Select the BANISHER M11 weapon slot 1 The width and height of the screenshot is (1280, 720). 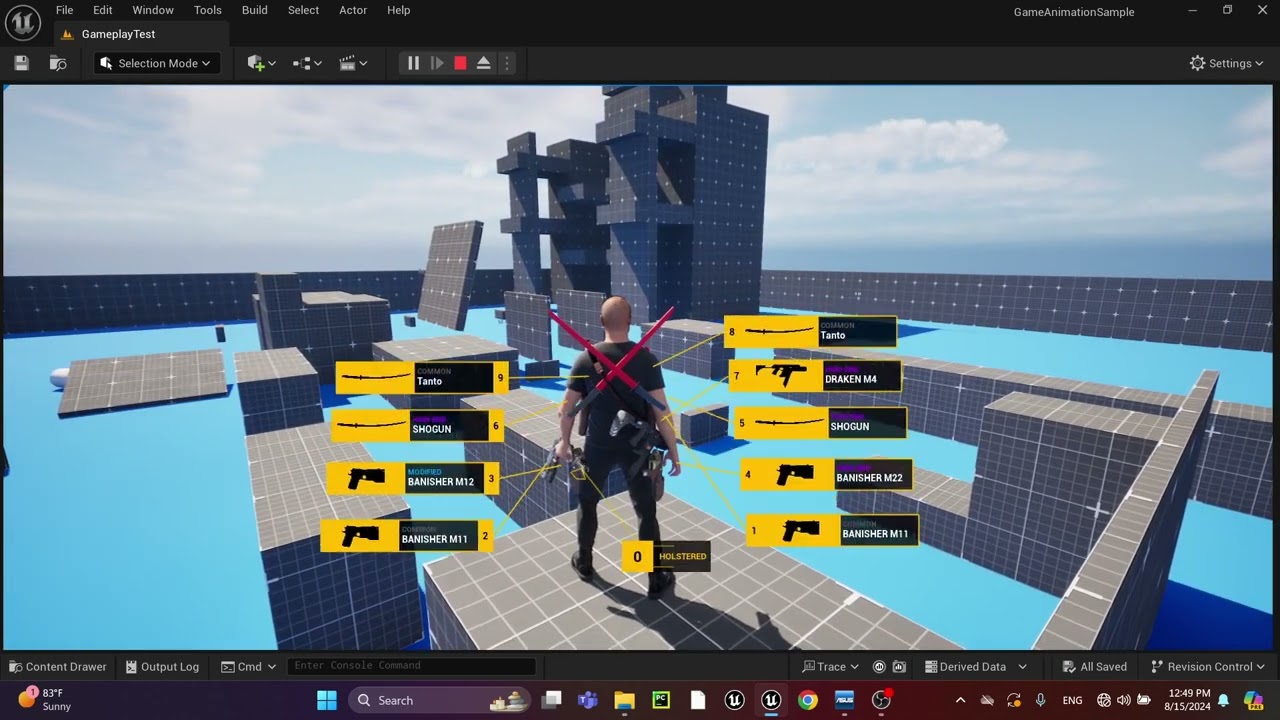[832, 530]
